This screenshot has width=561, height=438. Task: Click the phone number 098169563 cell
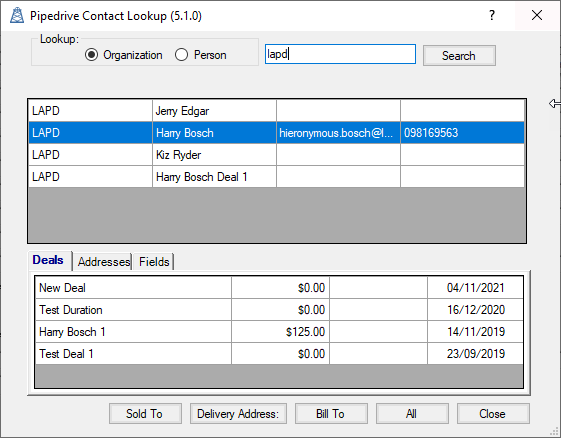(462, 133)
